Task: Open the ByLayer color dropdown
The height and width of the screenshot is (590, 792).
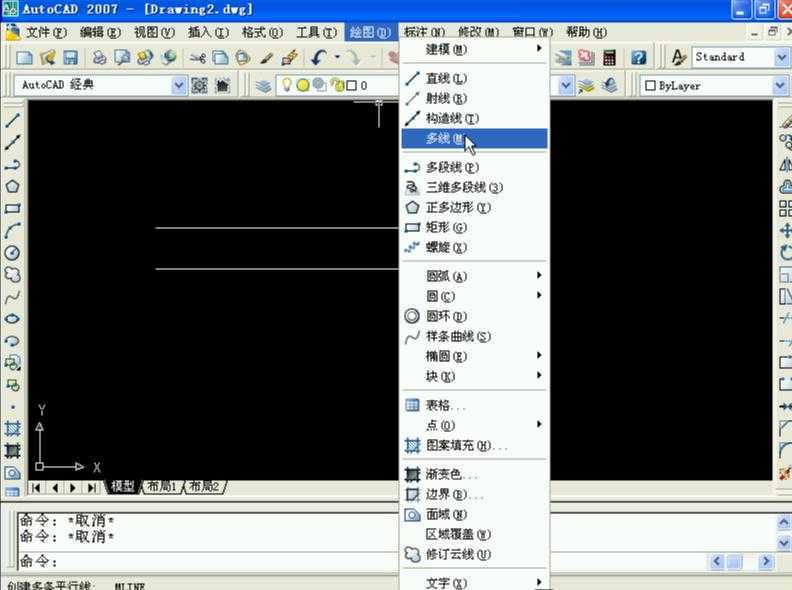Action: [780, 86]
